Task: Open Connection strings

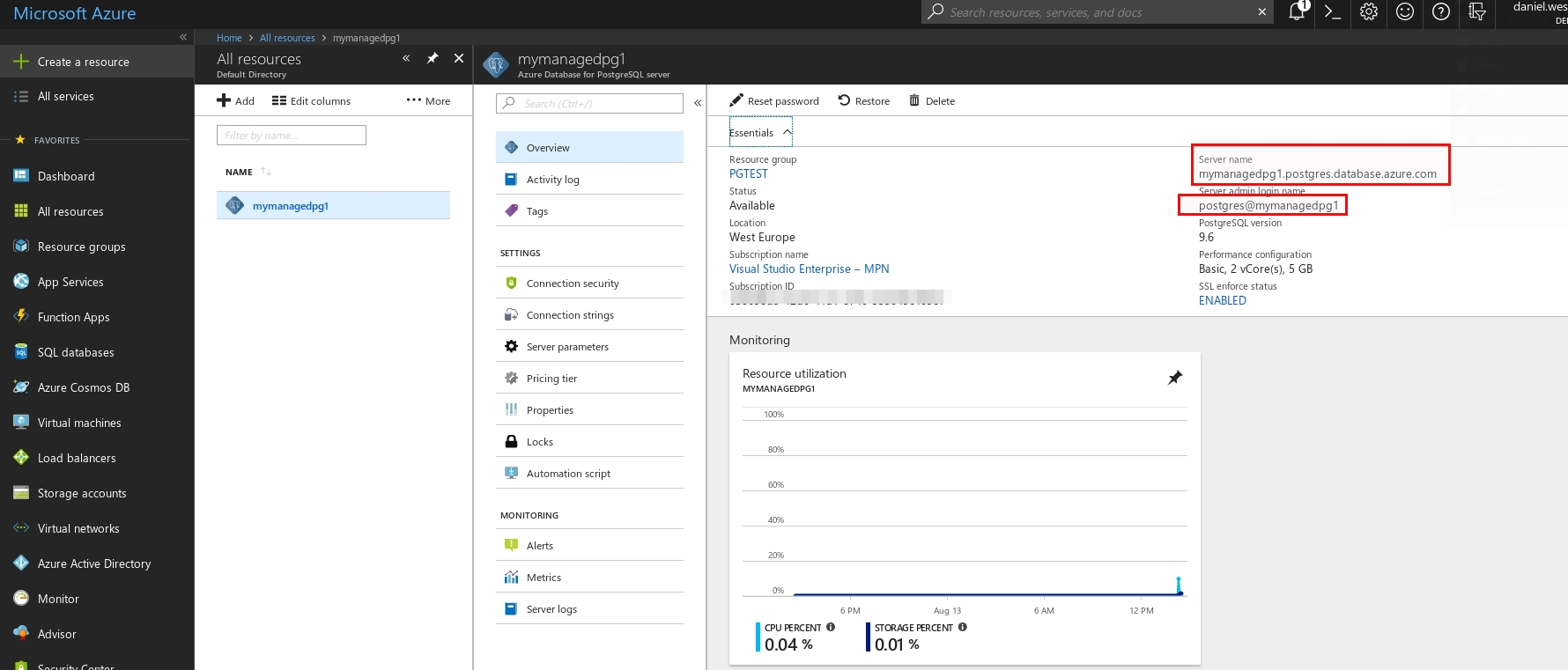Action: click(589, 314)
